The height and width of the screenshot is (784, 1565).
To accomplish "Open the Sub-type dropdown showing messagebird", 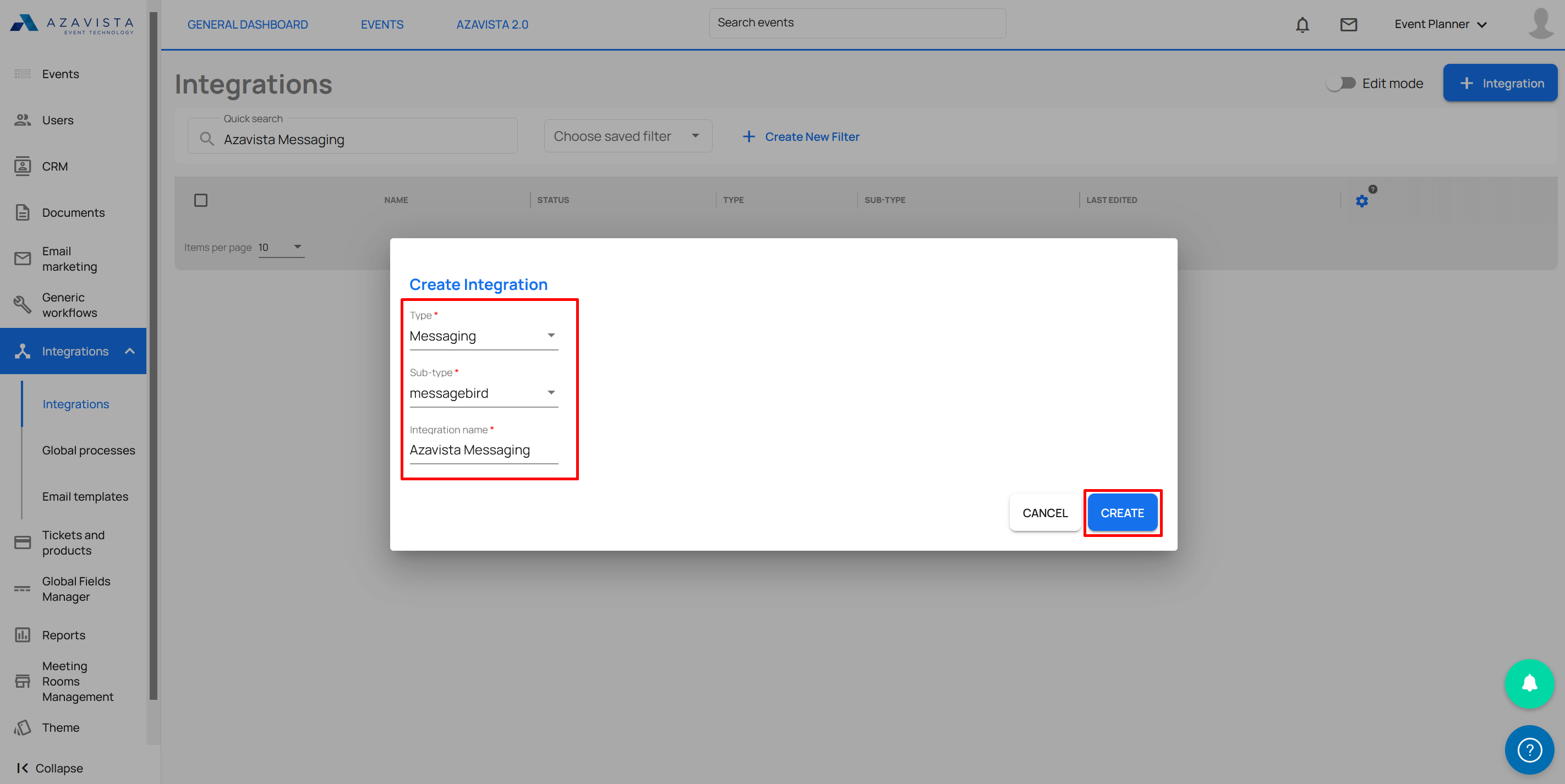I will [484, 393].
